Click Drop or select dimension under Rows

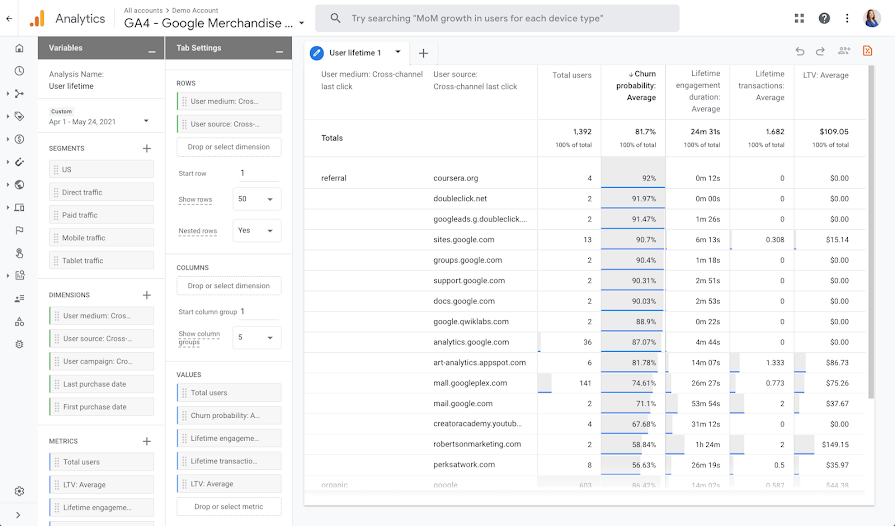pos(229,147)
